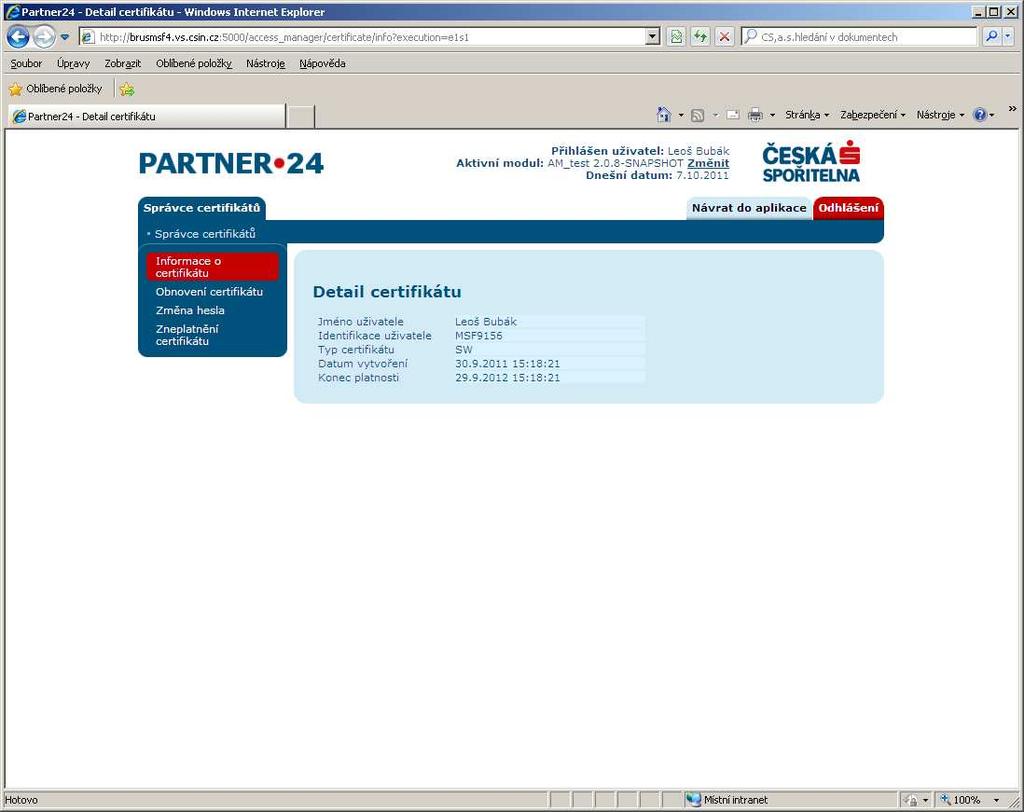The height and width of the screenshot is (812, 1024).
Task: Click the magnifier search button
Action: pyautogui.click(x=991, y=37)
